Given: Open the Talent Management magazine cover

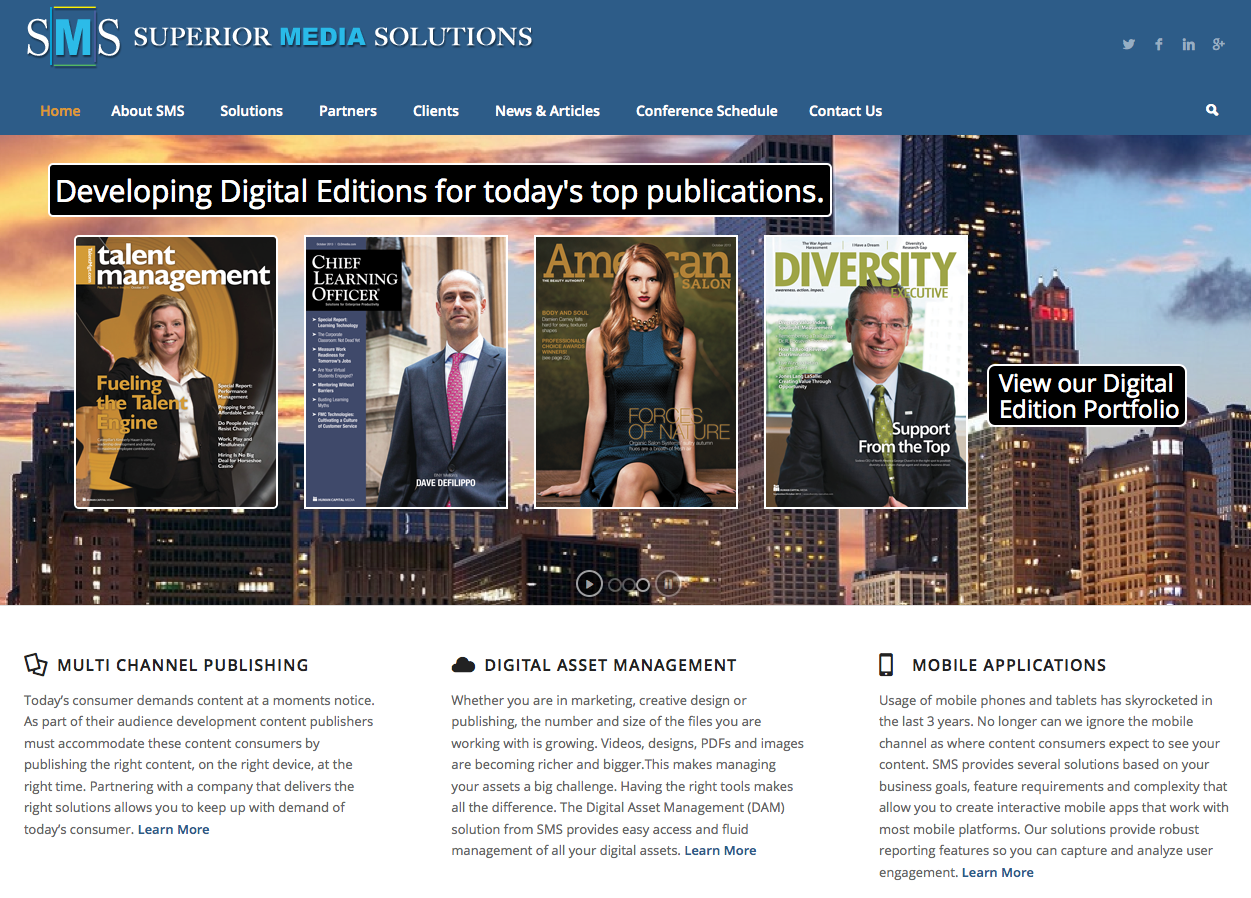Looking at the screenshot, I should [176, 372].
